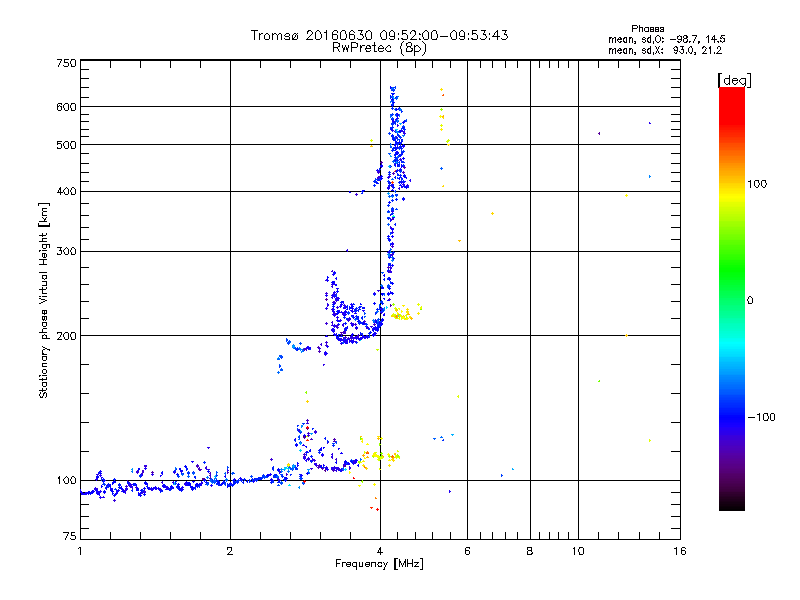
Task: Click the '[deg]' colorbar unit label
Action: pyautogui.click(x=734, y=80)
